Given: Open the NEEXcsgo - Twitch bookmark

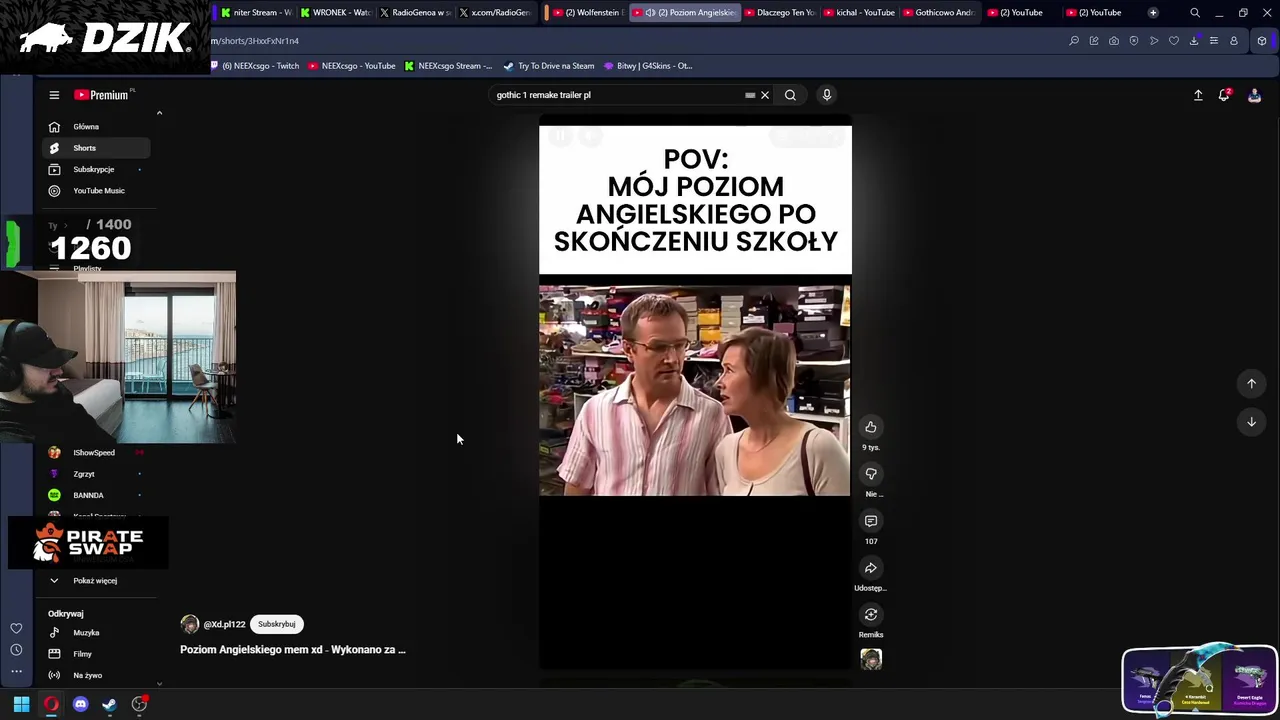Looking at the screenshot, I should tap(255, 66).
